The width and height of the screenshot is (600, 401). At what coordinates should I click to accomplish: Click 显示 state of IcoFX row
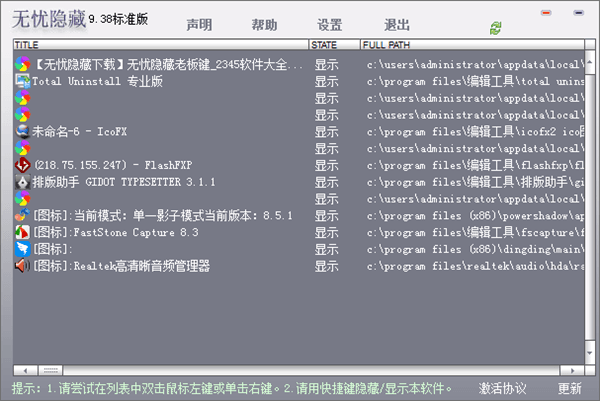(326, 132)
